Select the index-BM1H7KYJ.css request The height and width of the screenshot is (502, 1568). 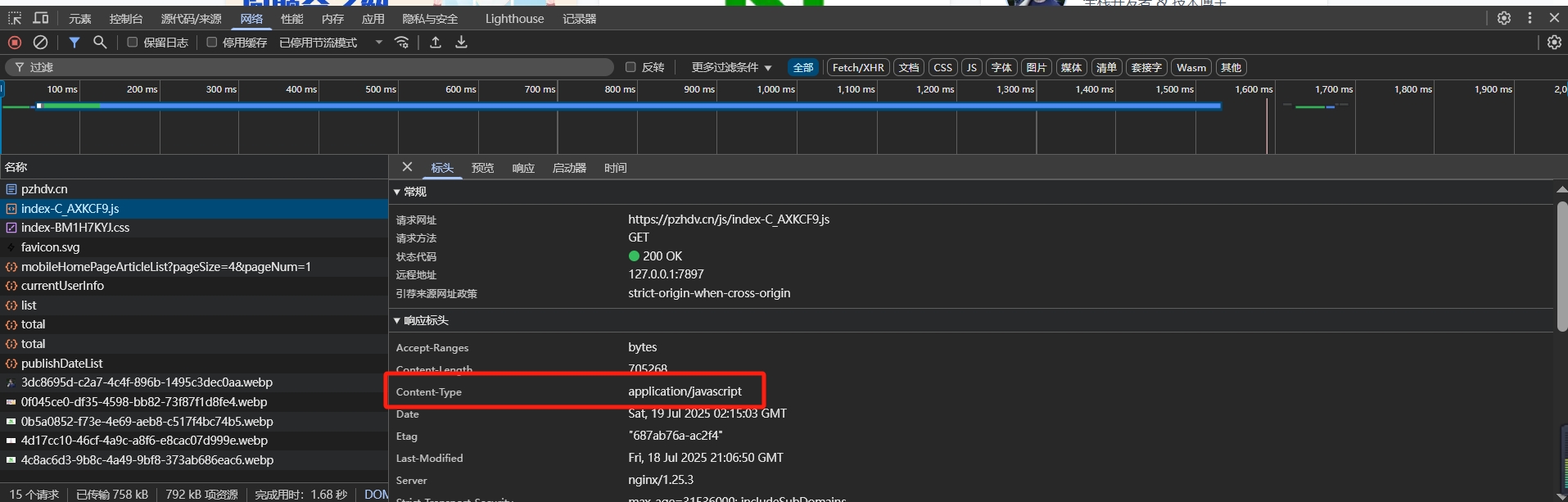click(x=75, y=228)
